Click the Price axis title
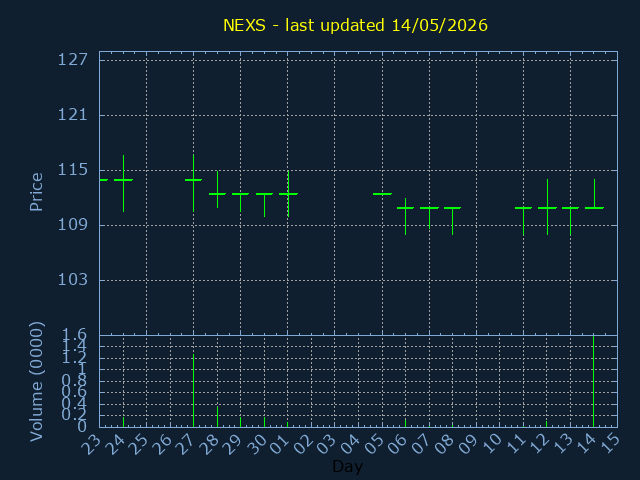Image resolution: width=640 pixels, height=480 pixels. point(36,192)
